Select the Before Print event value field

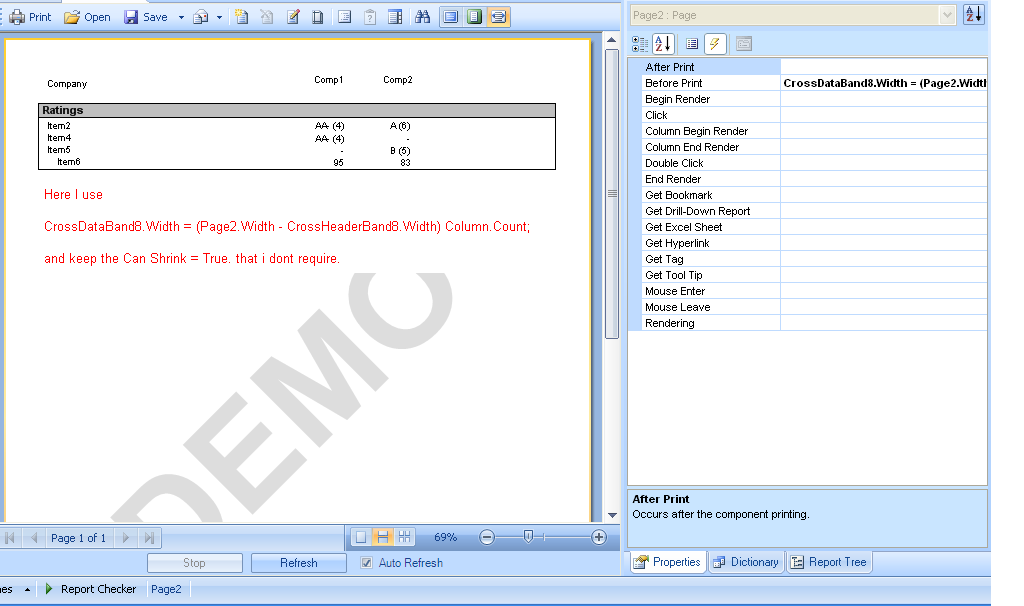[884, 83]
